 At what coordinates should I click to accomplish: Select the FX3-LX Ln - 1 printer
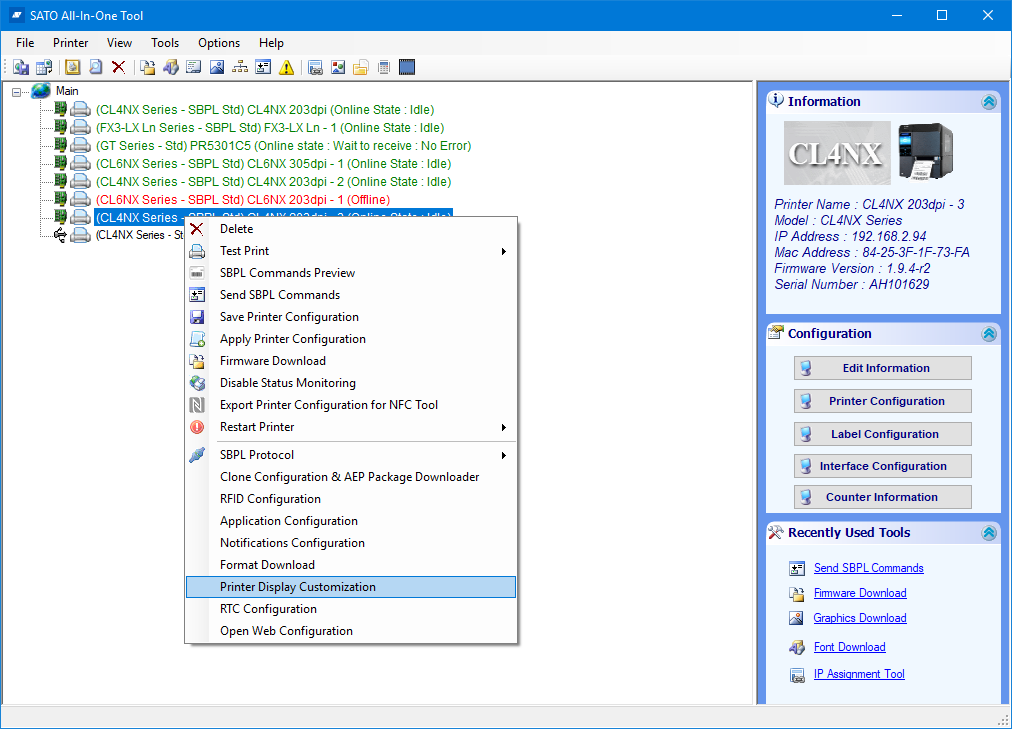tap(270, 128)
